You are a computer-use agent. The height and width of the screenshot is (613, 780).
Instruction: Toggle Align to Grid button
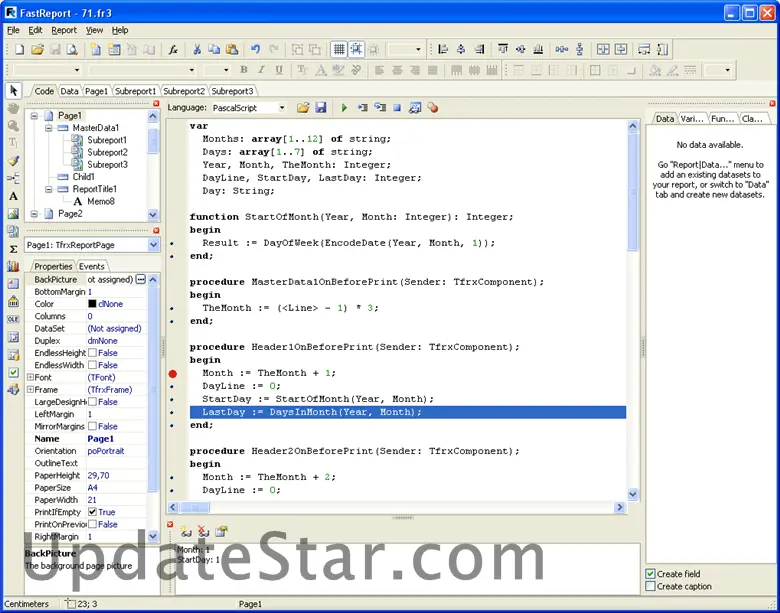pyautogui.click(x=356, y=49)
